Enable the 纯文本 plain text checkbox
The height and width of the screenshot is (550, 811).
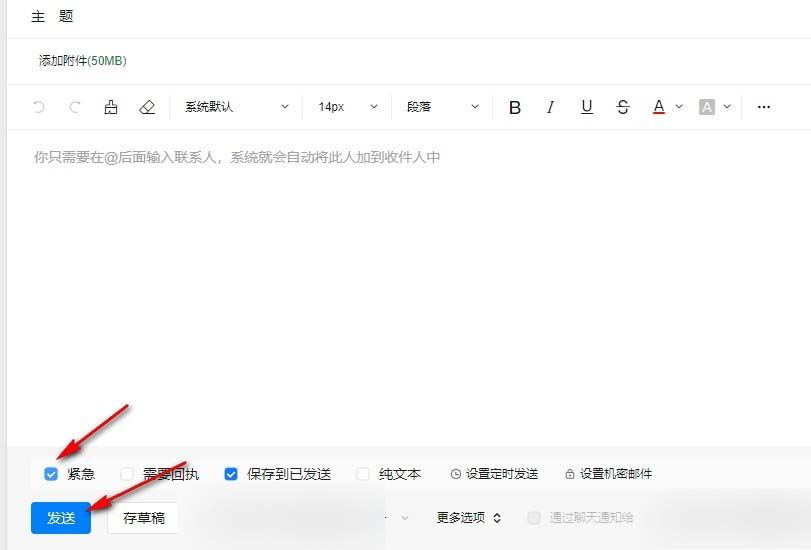pos(363,473)
